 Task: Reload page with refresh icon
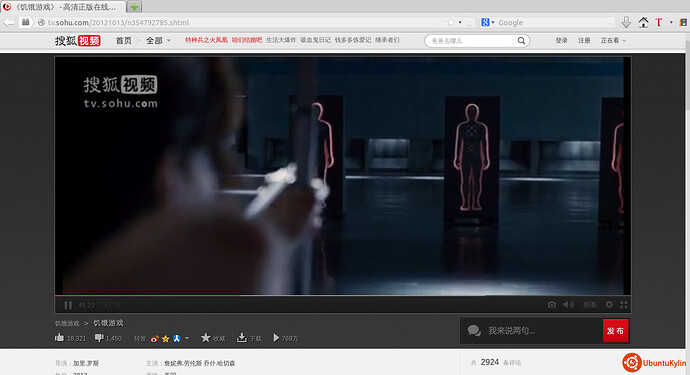tap(470, 22)
